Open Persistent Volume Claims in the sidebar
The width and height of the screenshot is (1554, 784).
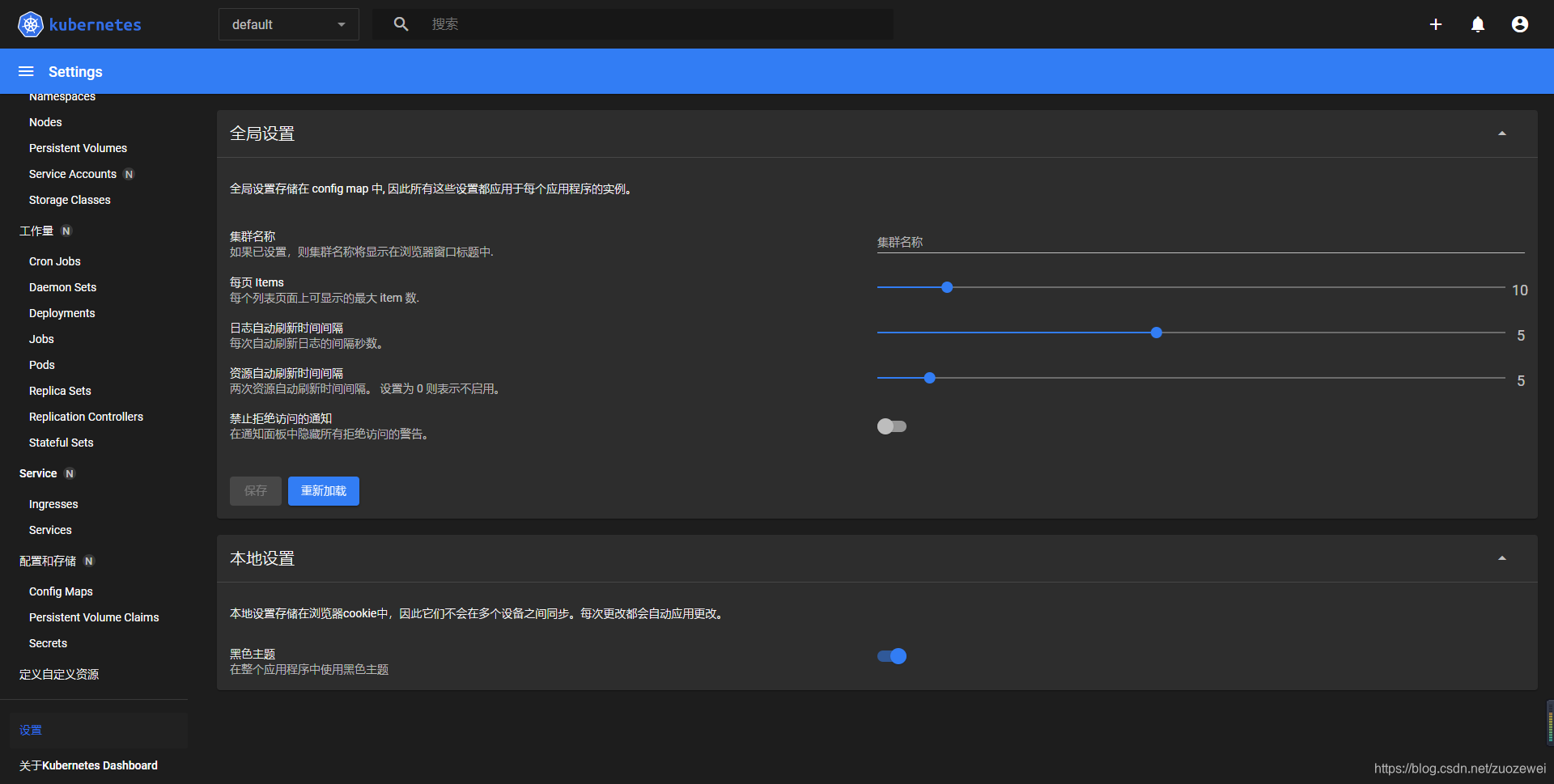pos(94,617)
